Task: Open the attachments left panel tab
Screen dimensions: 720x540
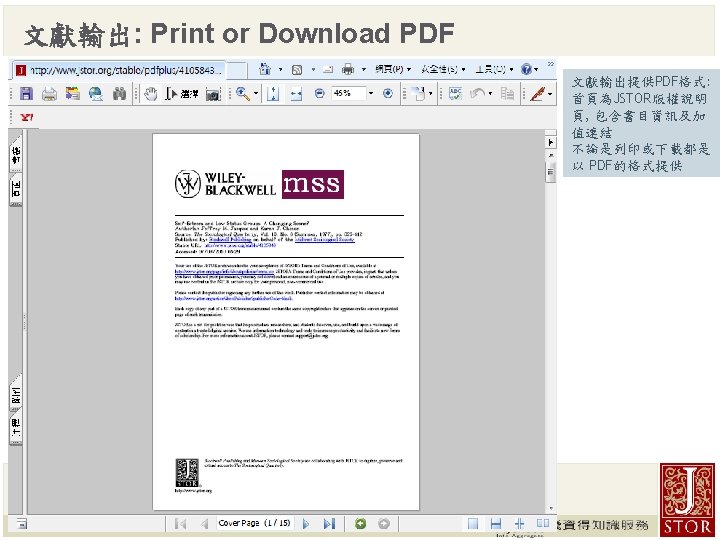Action: (16, 393)
